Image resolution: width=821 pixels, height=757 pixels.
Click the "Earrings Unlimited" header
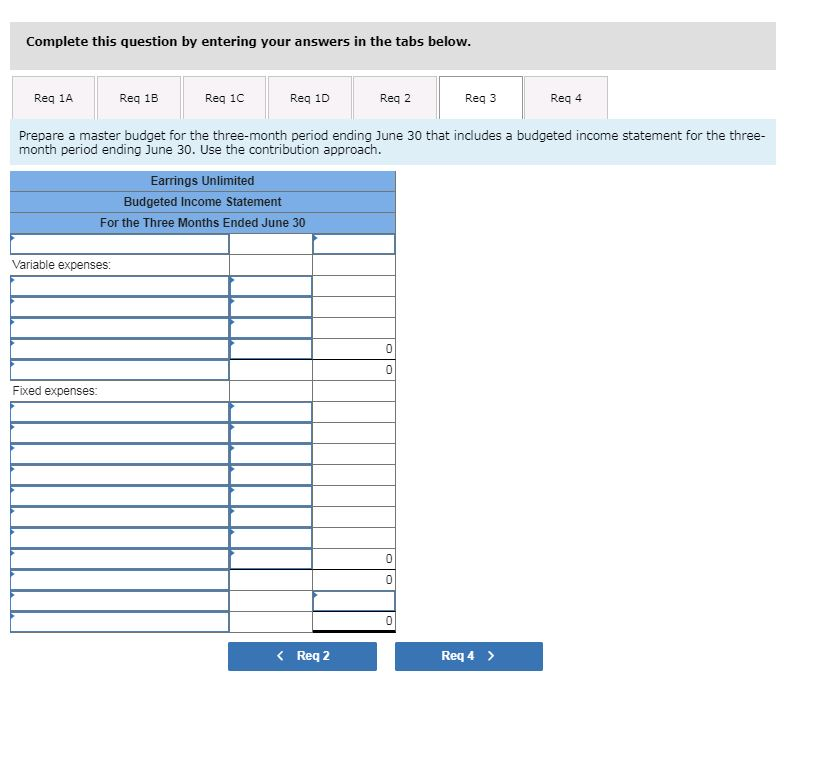[x=203, y=181]
